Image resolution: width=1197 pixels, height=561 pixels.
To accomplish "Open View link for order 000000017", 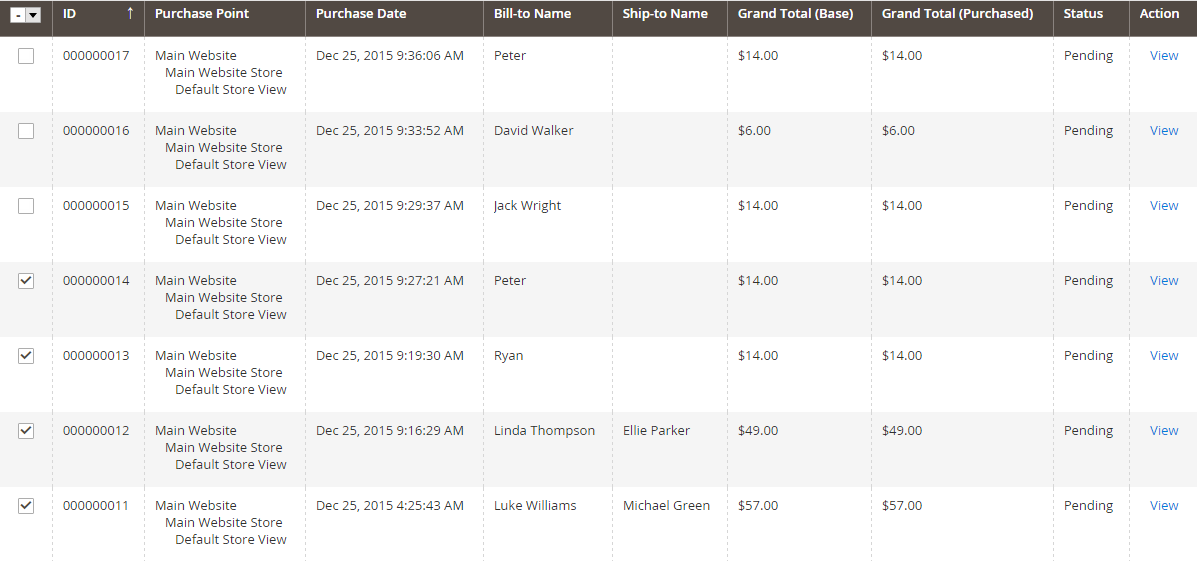I will click(1164, 56).
